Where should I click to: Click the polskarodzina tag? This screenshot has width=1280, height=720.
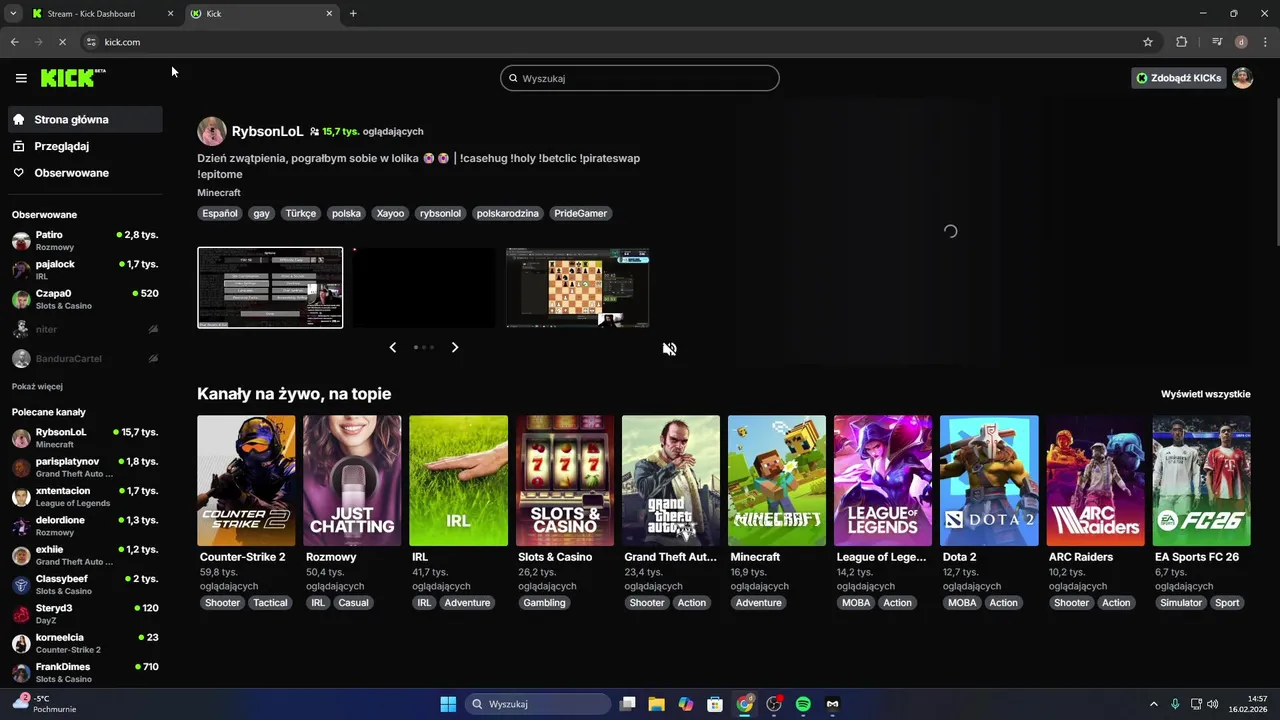[507, 213]
